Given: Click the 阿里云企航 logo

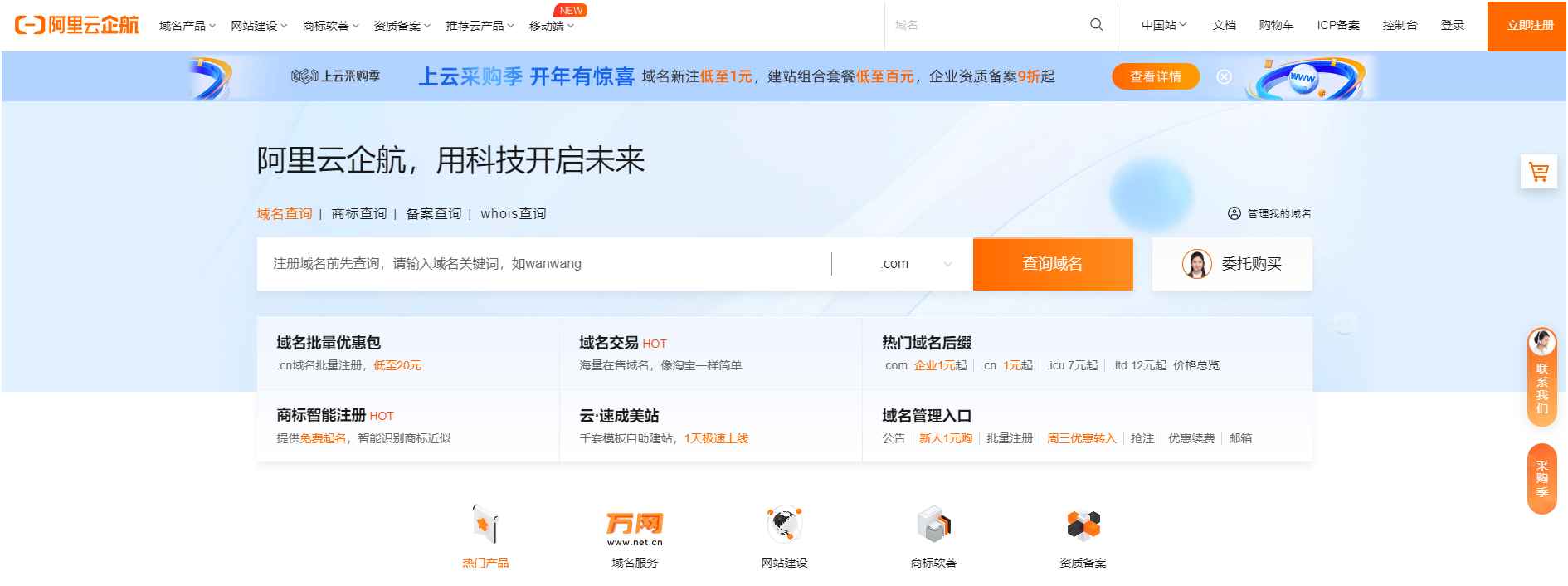Looking at the screenshot, I should [77, 25].
